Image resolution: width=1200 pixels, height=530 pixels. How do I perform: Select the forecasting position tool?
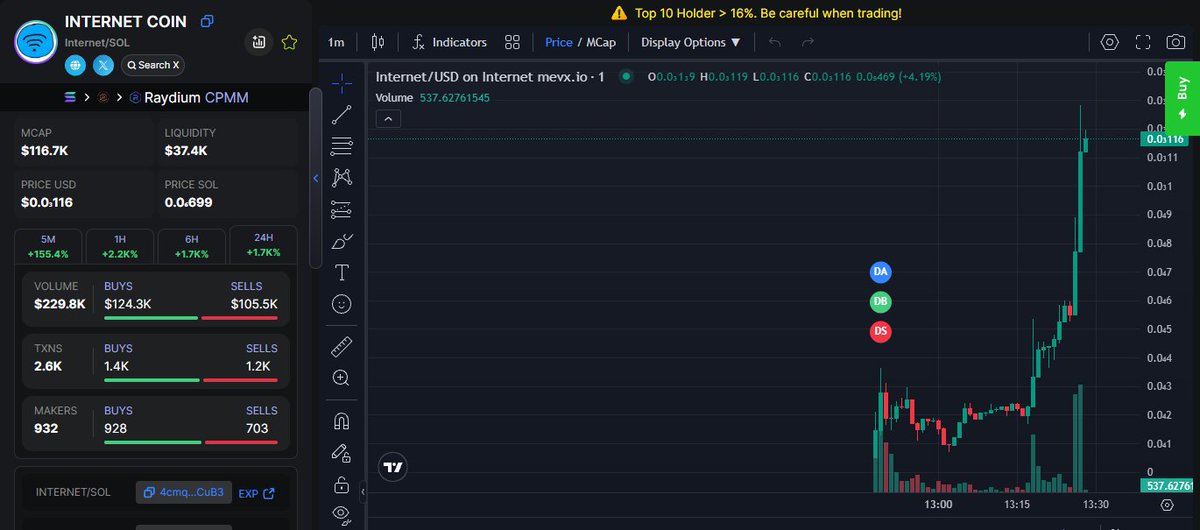[341, 209]
